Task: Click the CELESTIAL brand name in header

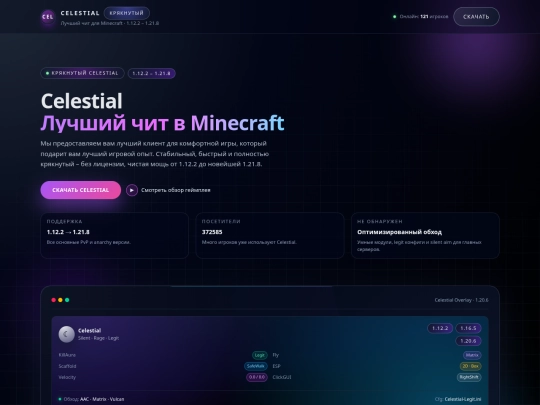Action: [80, 13]
